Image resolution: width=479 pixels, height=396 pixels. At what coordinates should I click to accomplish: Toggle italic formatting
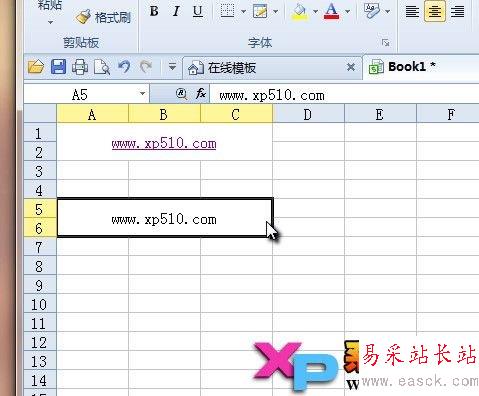tap(176, 11)
